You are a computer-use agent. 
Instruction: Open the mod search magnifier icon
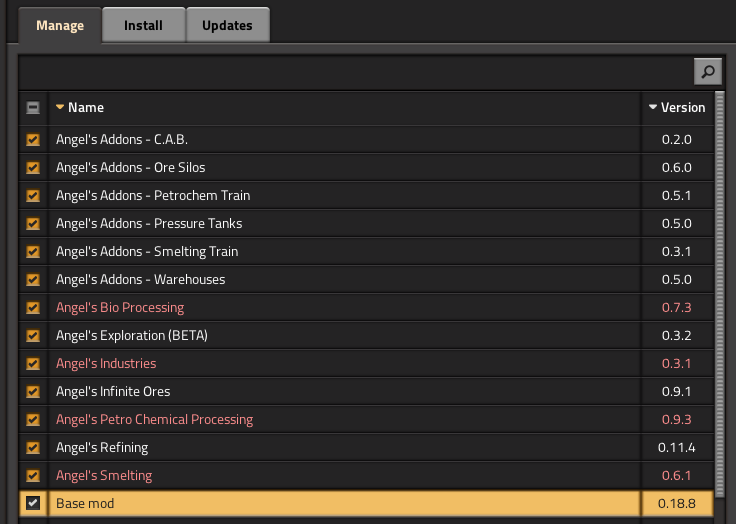click(x=707, y=71)
